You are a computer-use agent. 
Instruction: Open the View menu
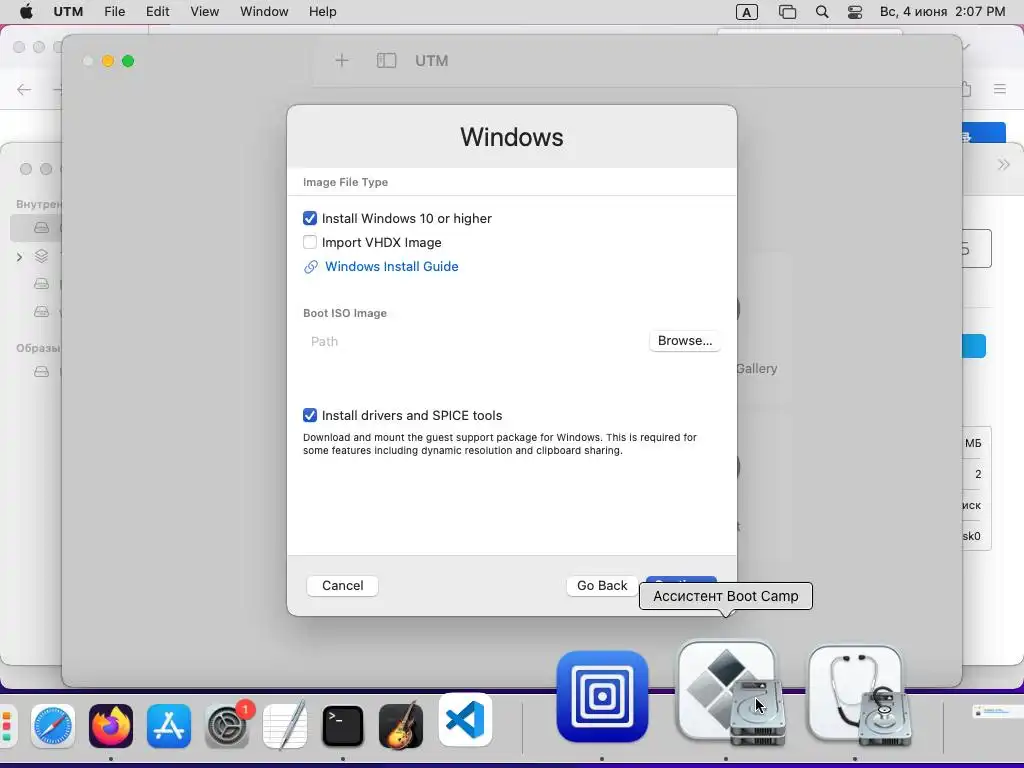(x=204, y=12)
